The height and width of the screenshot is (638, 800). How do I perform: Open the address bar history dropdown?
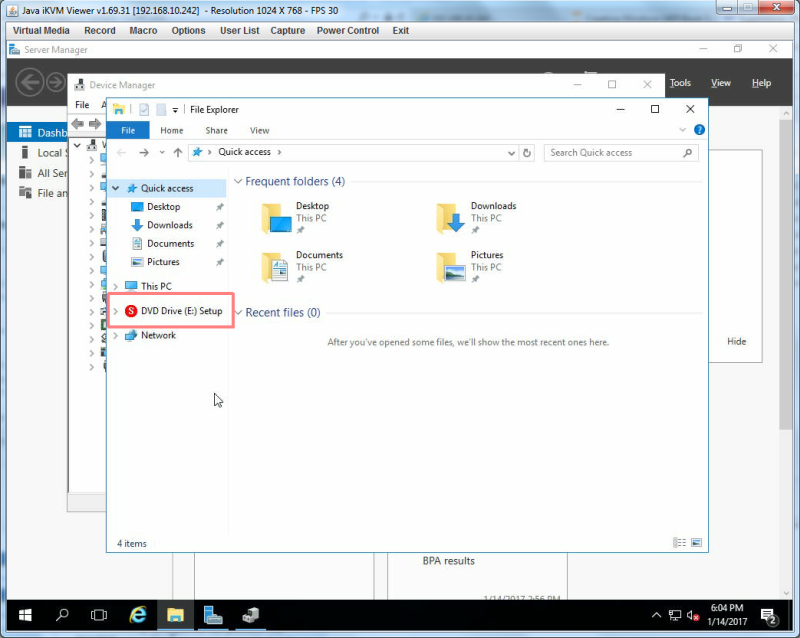(511, 153)
